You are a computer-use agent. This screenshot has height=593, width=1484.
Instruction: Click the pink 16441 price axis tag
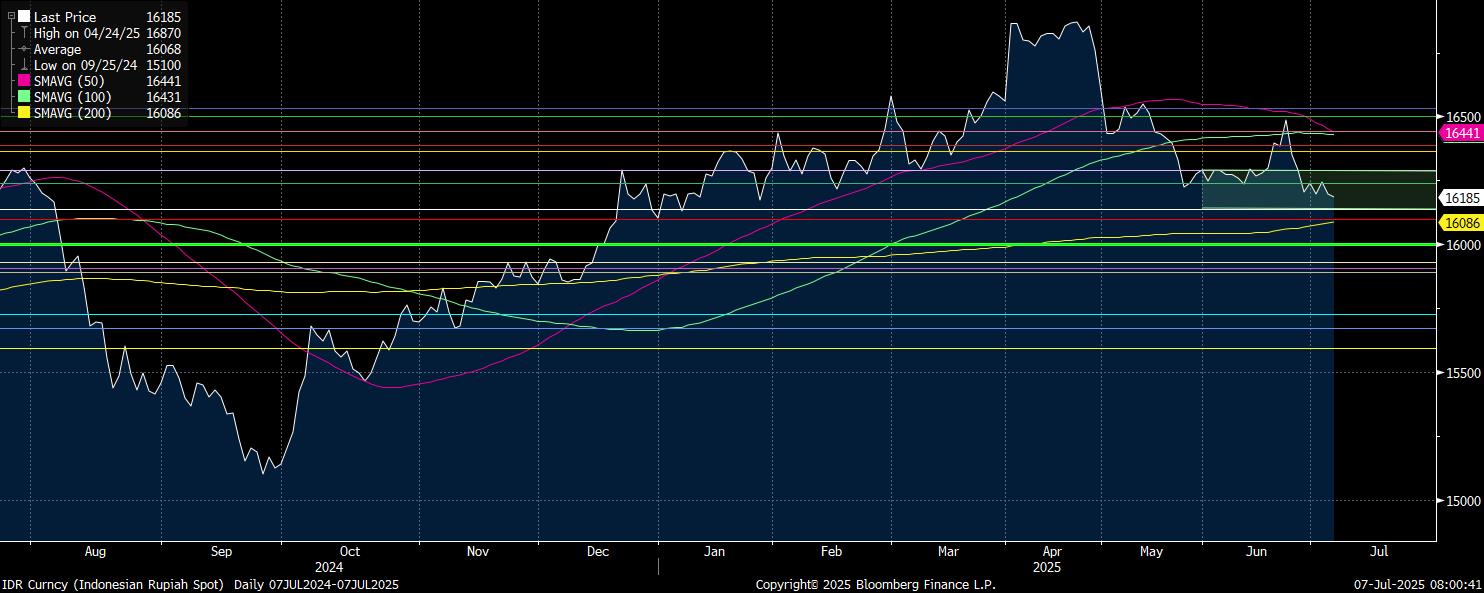[x=1462, y=133]
